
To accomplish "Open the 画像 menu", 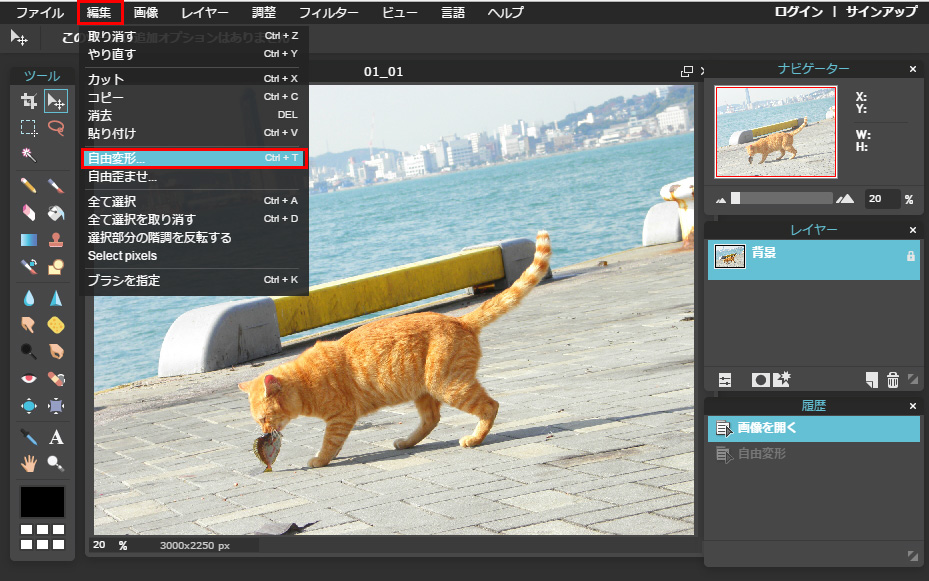I will [146, 12].
